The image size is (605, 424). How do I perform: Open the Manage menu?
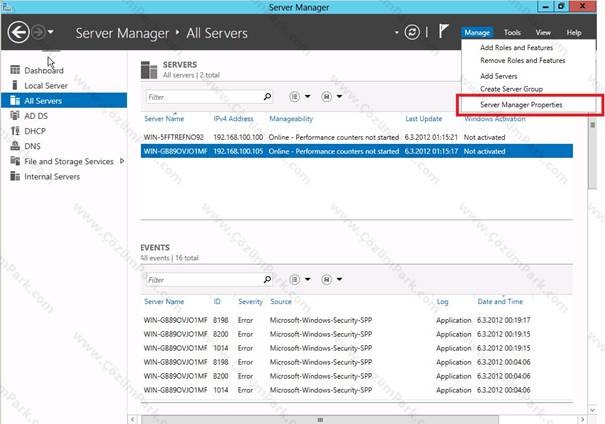(x=477, y=33)
